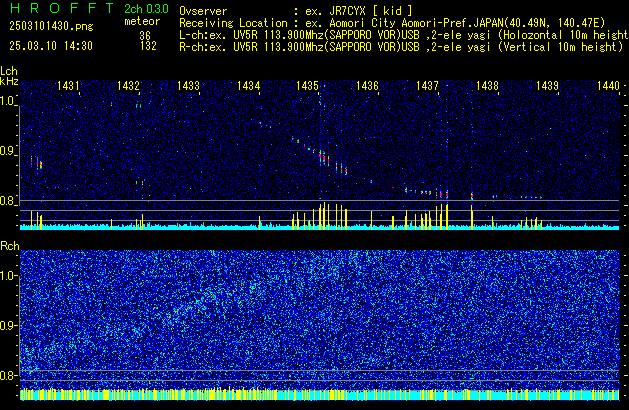
Task: Click the 1432 time marker
Action: click(x=128, y=86)
